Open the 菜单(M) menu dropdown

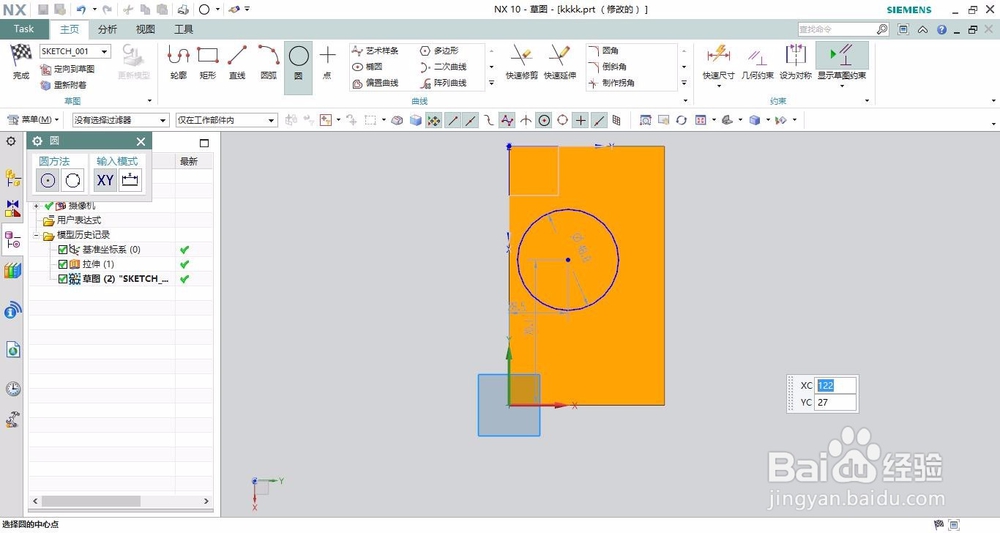click(x=33, y=120)
